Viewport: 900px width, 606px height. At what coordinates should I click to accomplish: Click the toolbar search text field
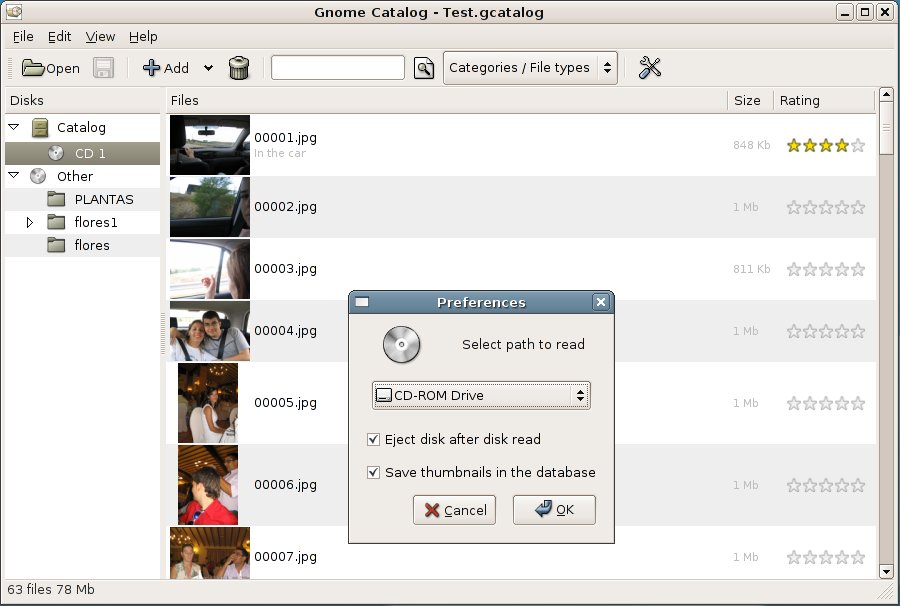pos(337,68)
